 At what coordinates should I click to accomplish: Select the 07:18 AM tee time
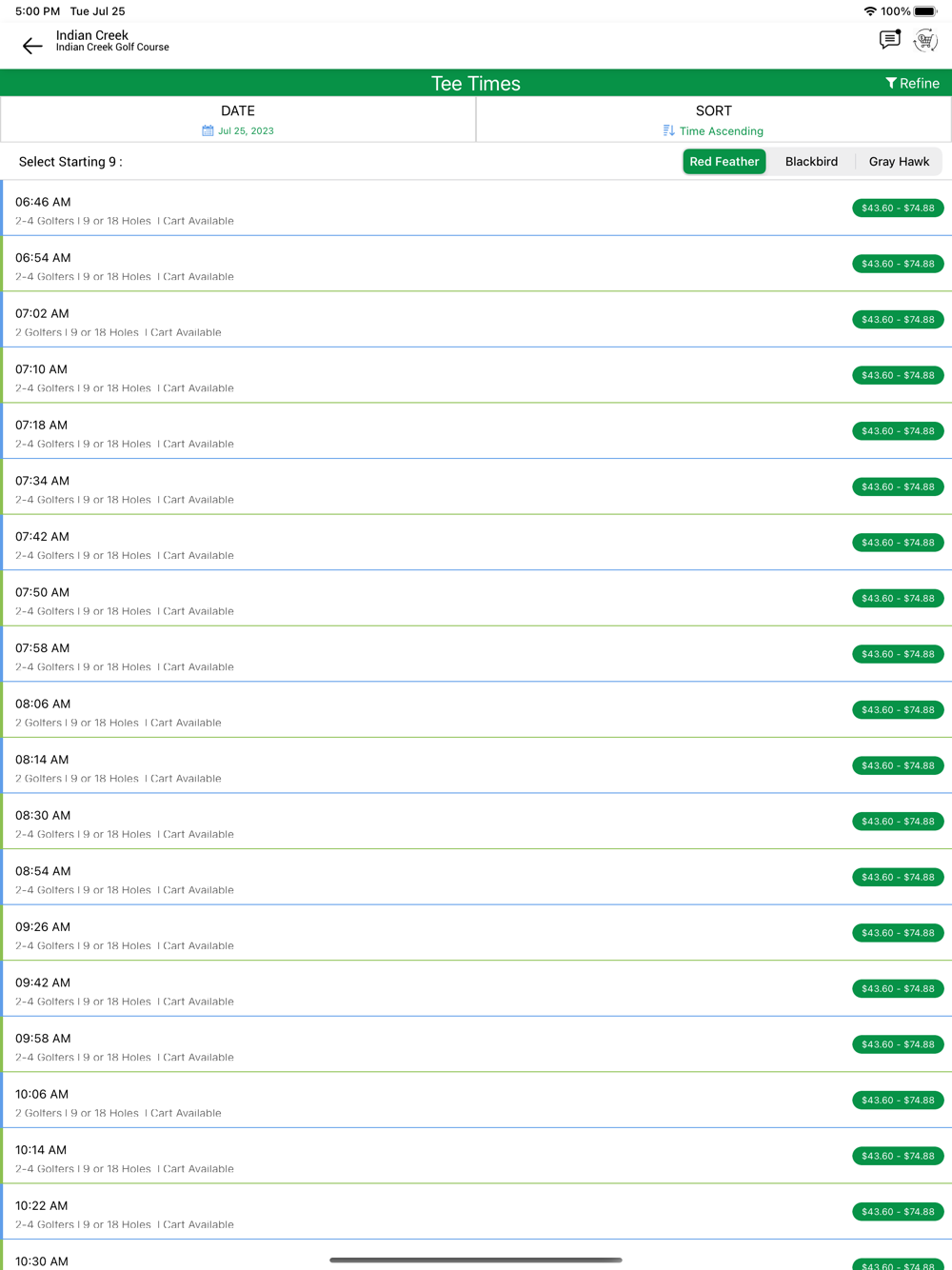point(476,431)
